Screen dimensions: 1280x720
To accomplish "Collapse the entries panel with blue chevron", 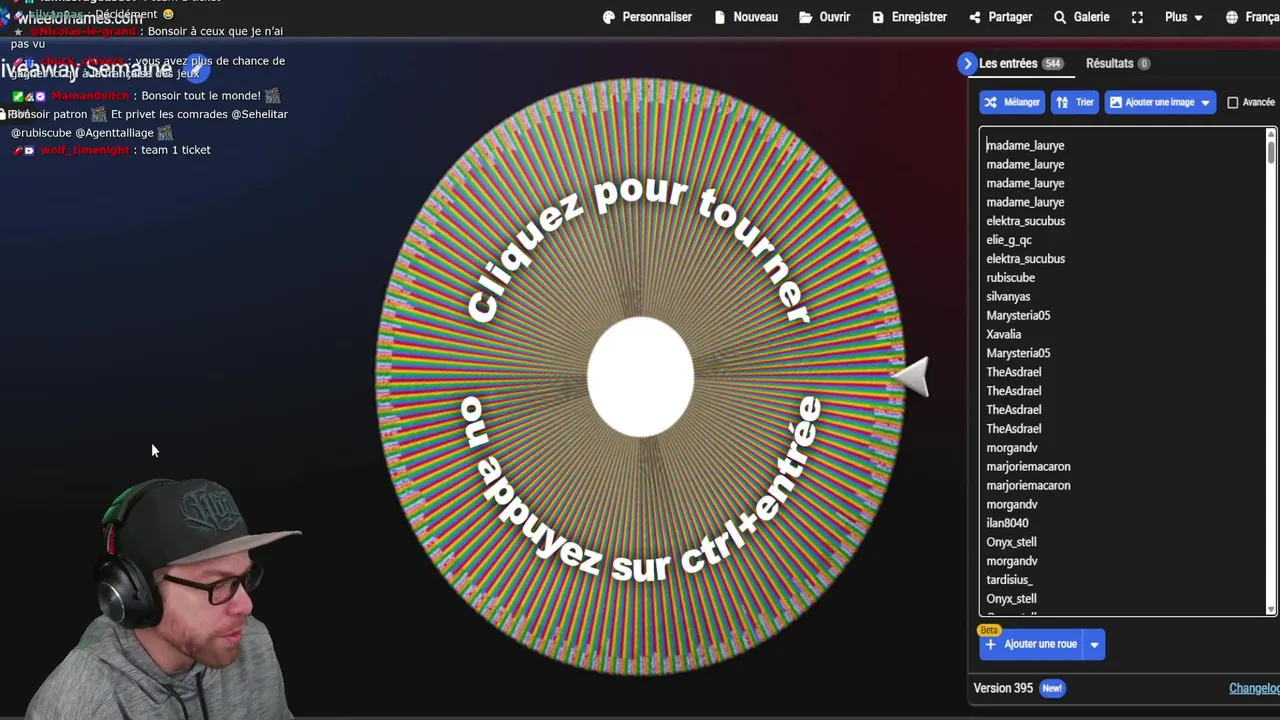I will (967, 63).
